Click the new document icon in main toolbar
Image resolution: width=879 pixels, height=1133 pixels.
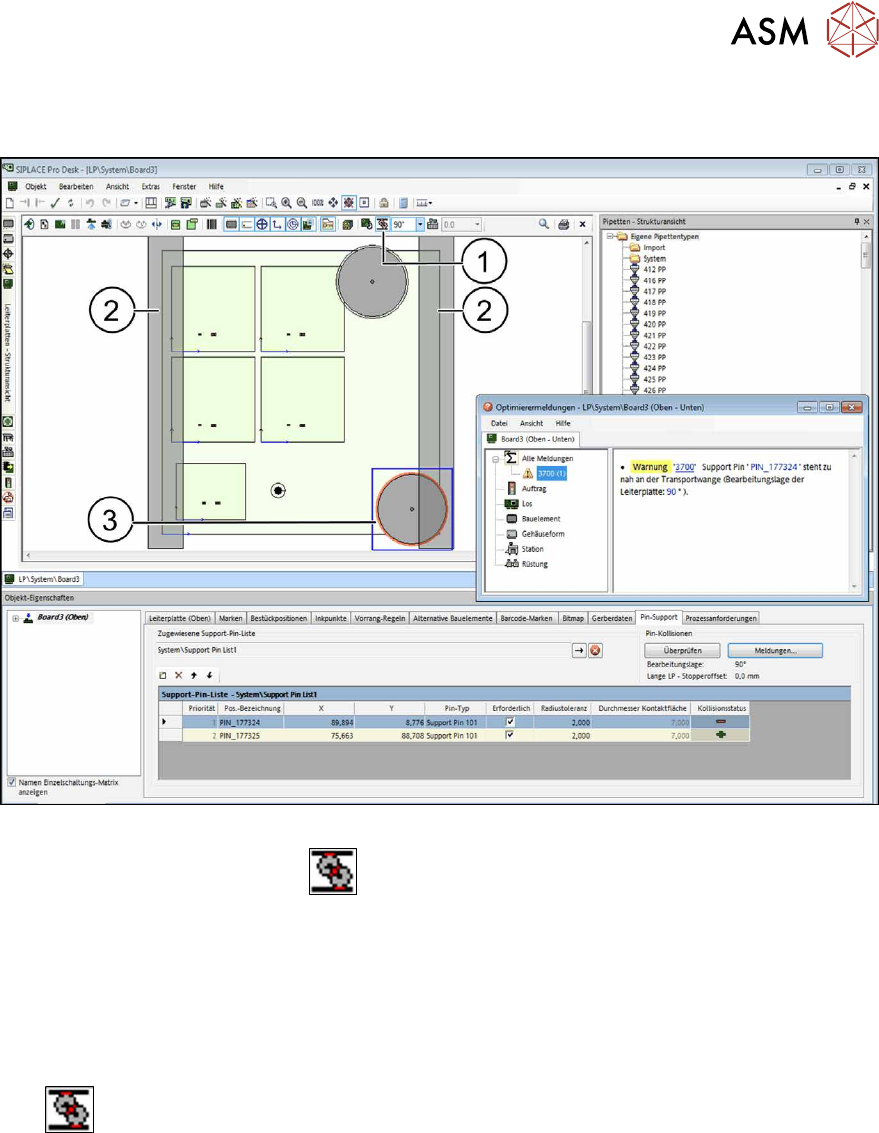tap(10, 203)
